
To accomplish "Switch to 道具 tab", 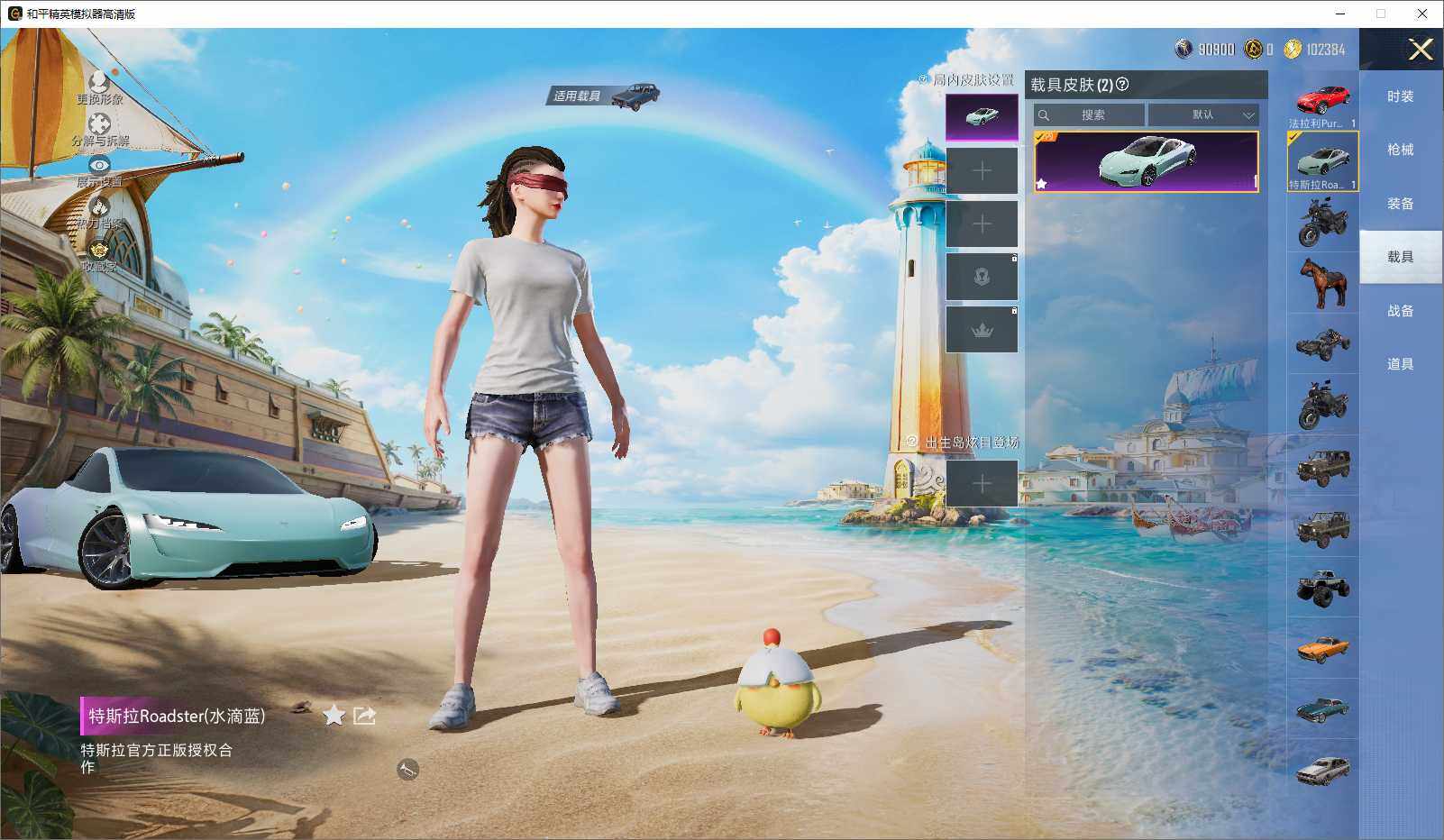I will [x=1401, y=364].
